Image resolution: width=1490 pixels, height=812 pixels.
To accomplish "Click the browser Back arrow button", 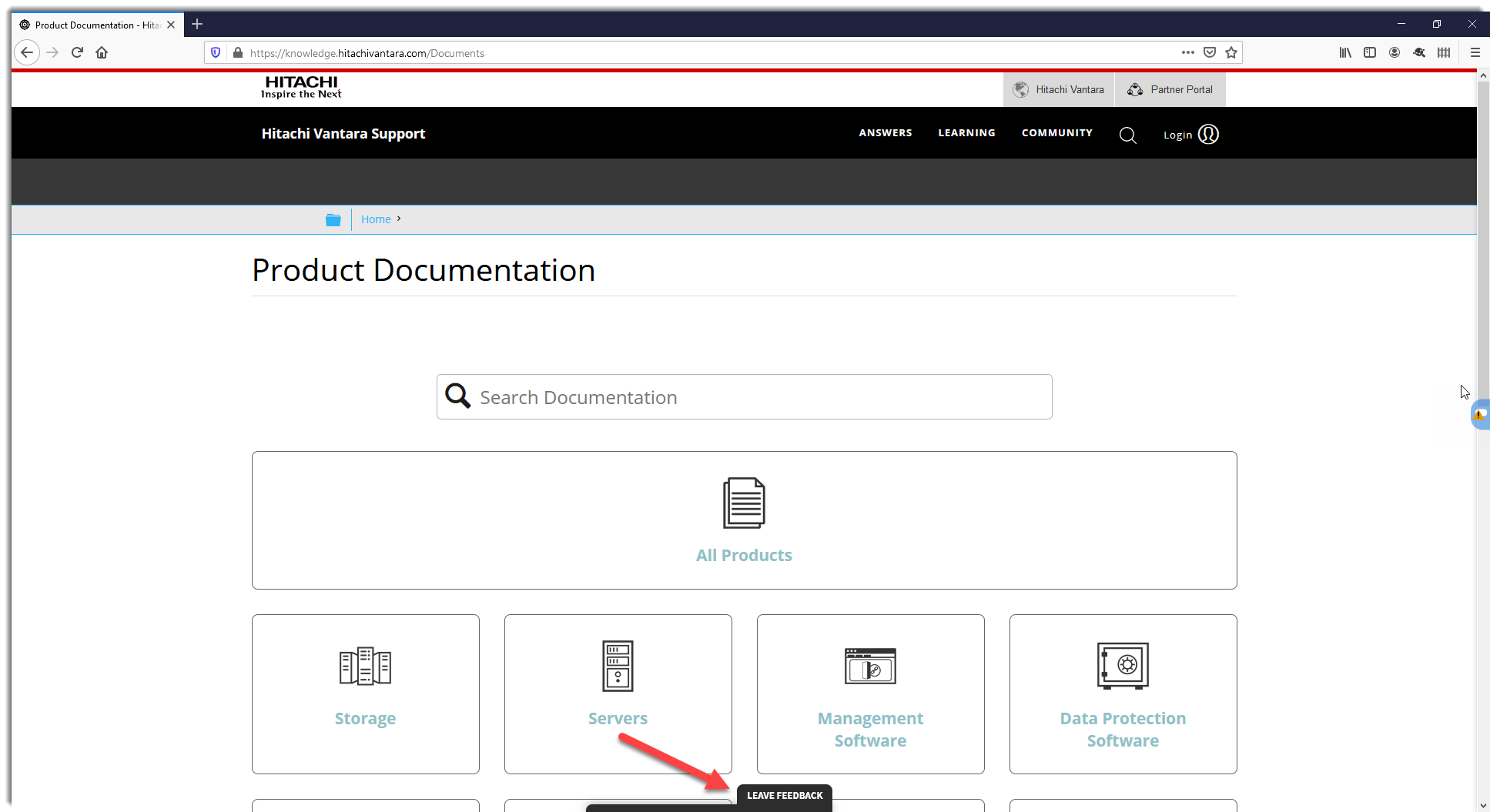I will pos(27,52).
